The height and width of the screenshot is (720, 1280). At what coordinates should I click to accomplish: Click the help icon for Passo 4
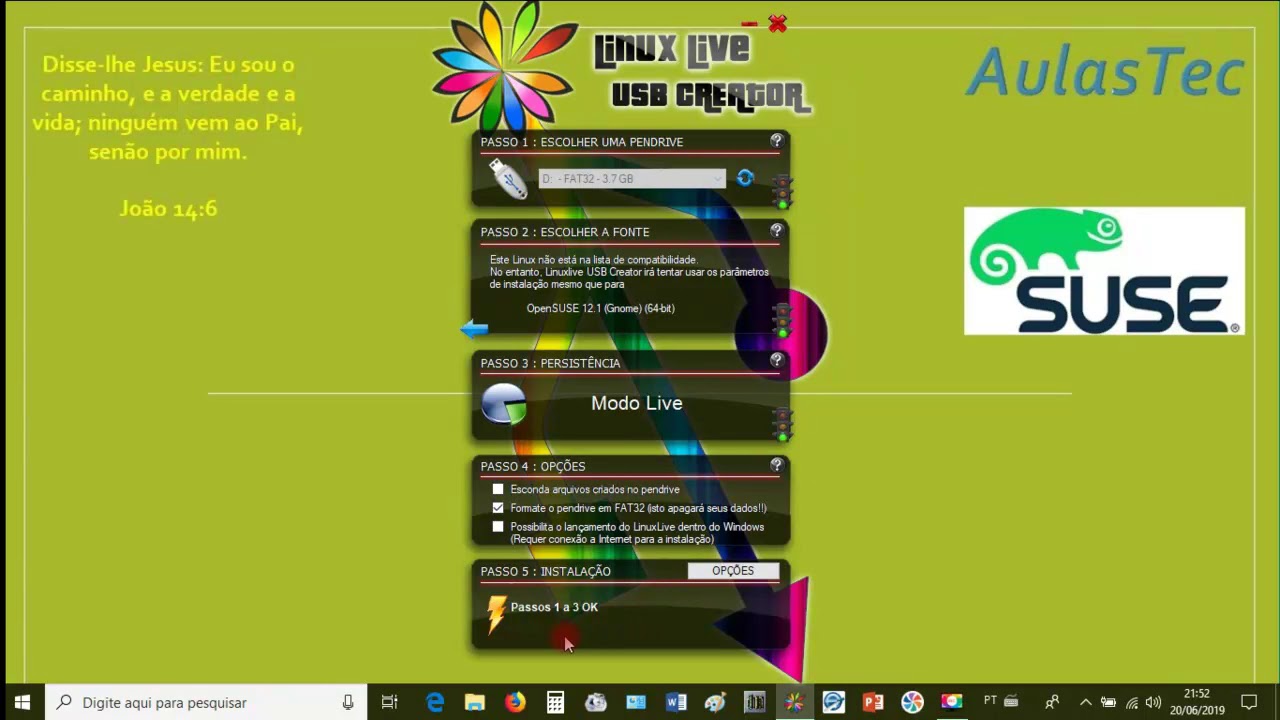[x=776, y=465]
